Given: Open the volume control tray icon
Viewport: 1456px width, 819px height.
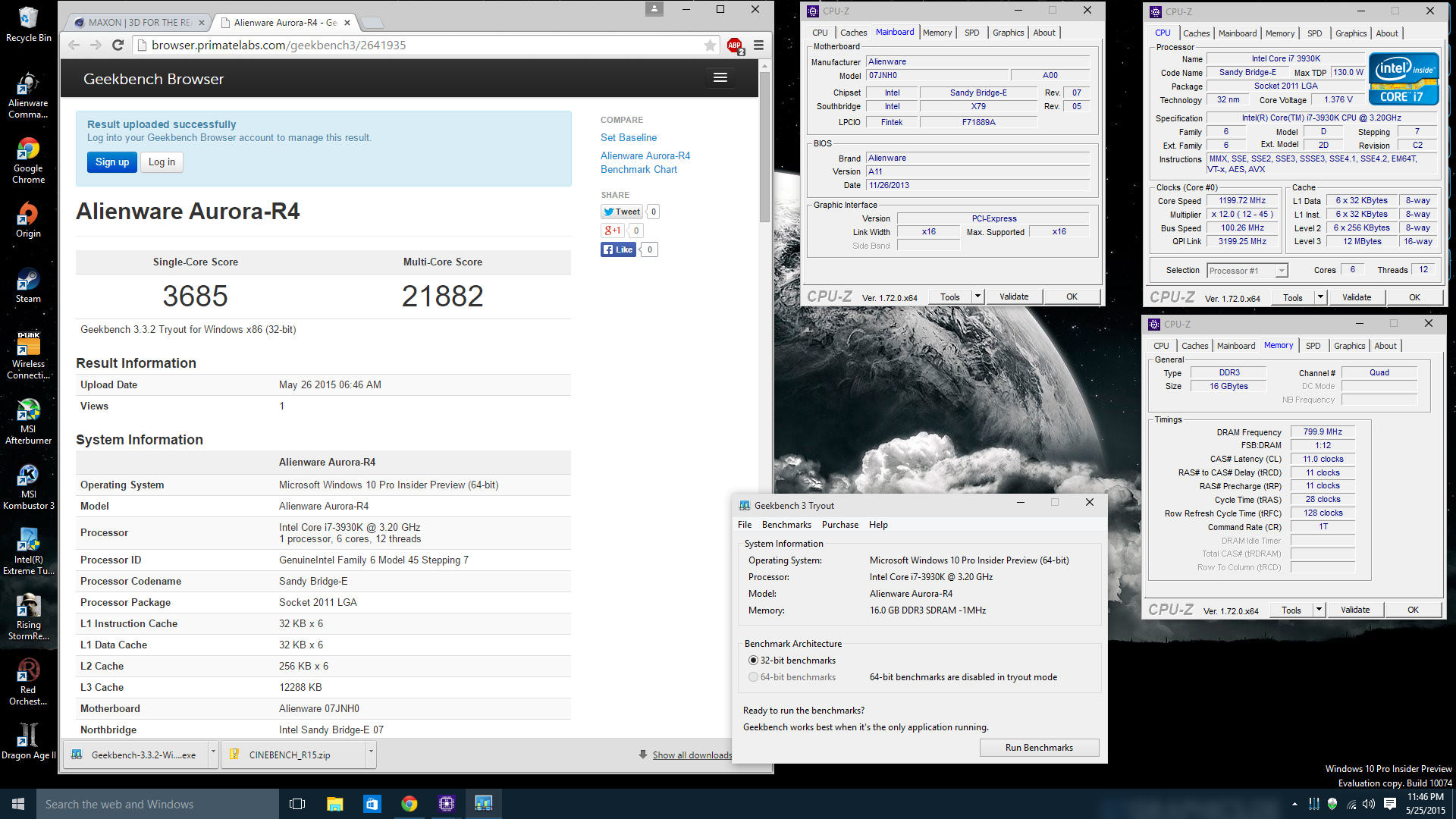Looking at the screenshot, I should (1369, 804).
